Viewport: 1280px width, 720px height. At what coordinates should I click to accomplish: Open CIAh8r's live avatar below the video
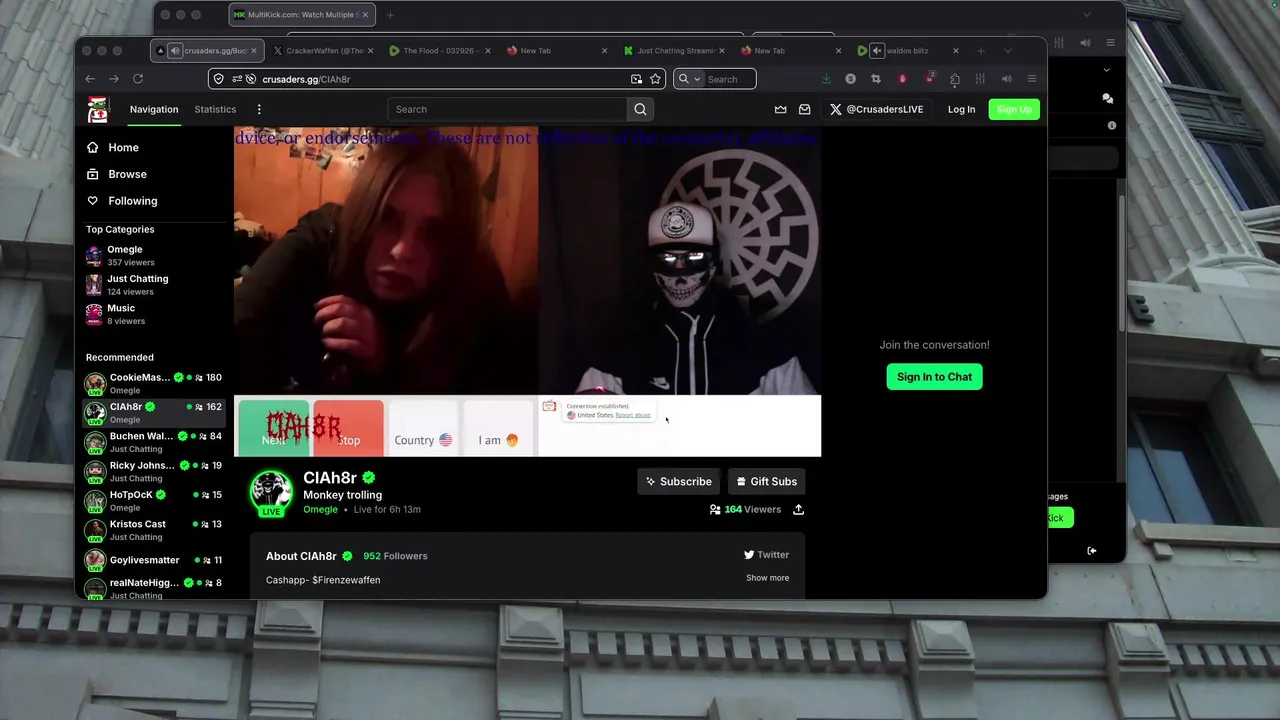pyautogui.click(x=271, y=493)
